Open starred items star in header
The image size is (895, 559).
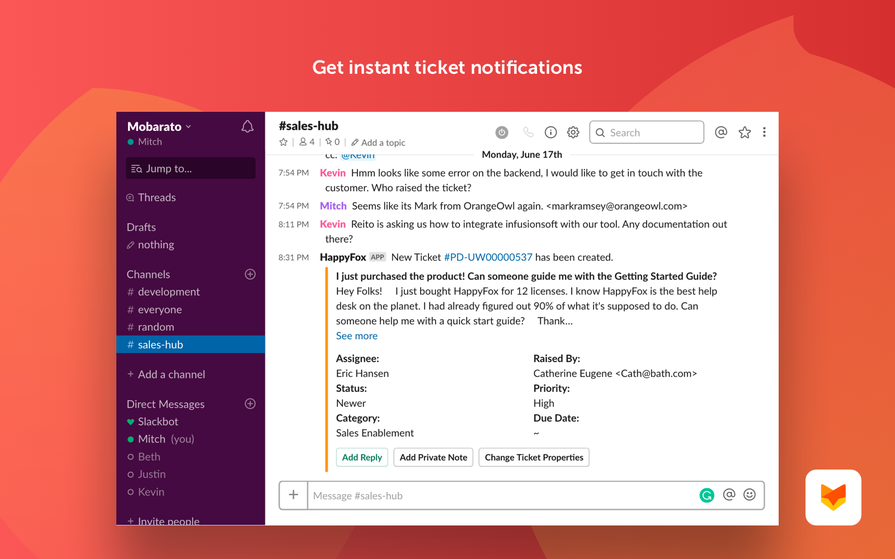click(x=744, y=132)
